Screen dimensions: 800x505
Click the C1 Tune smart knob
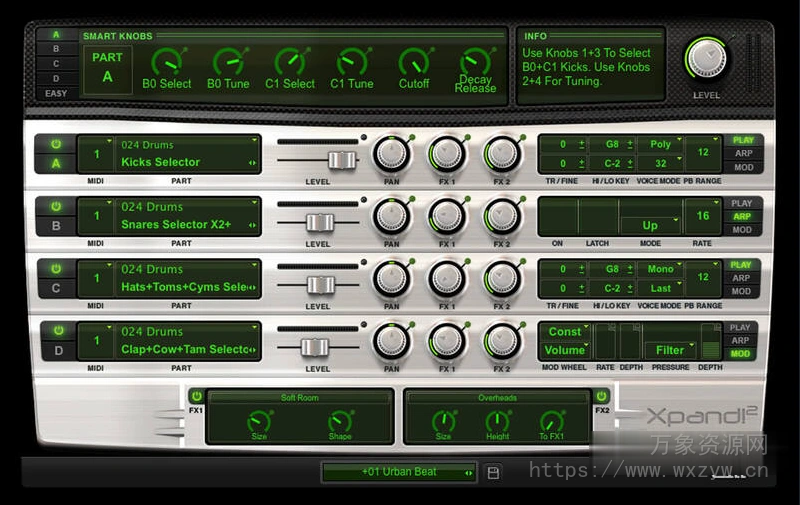point(352,63)
